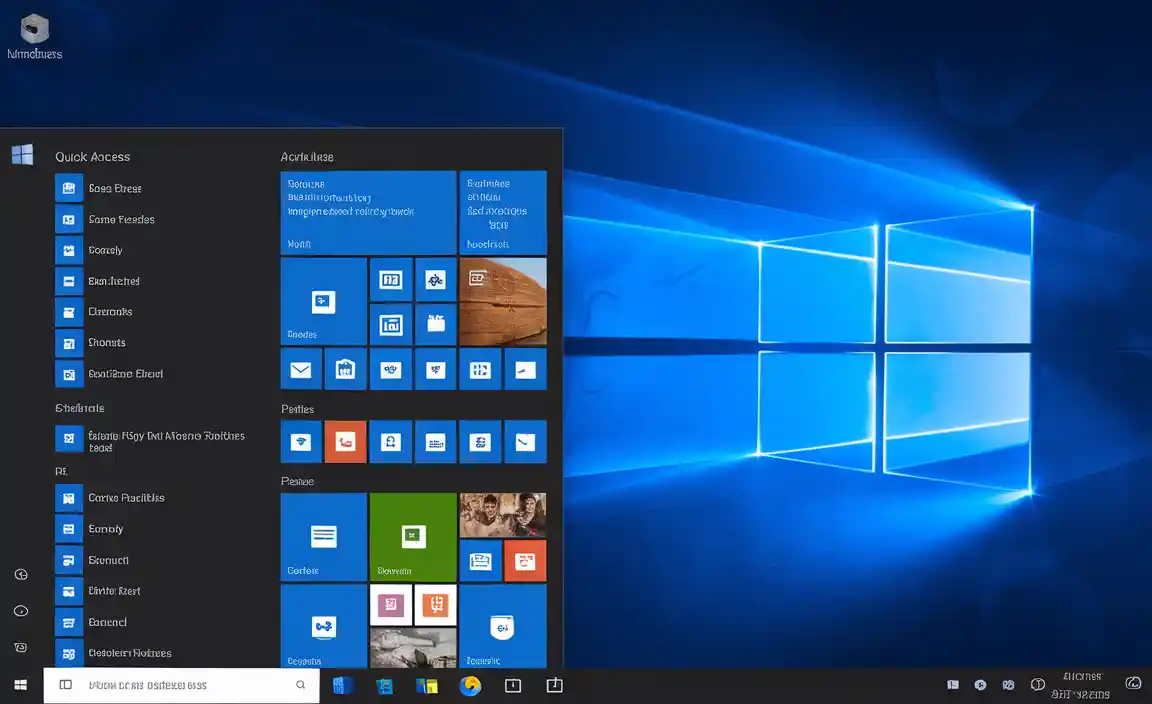This screenshot has height=704, width=1152.
Task: Click the clock in the system tray
Action: (1085, 685)
